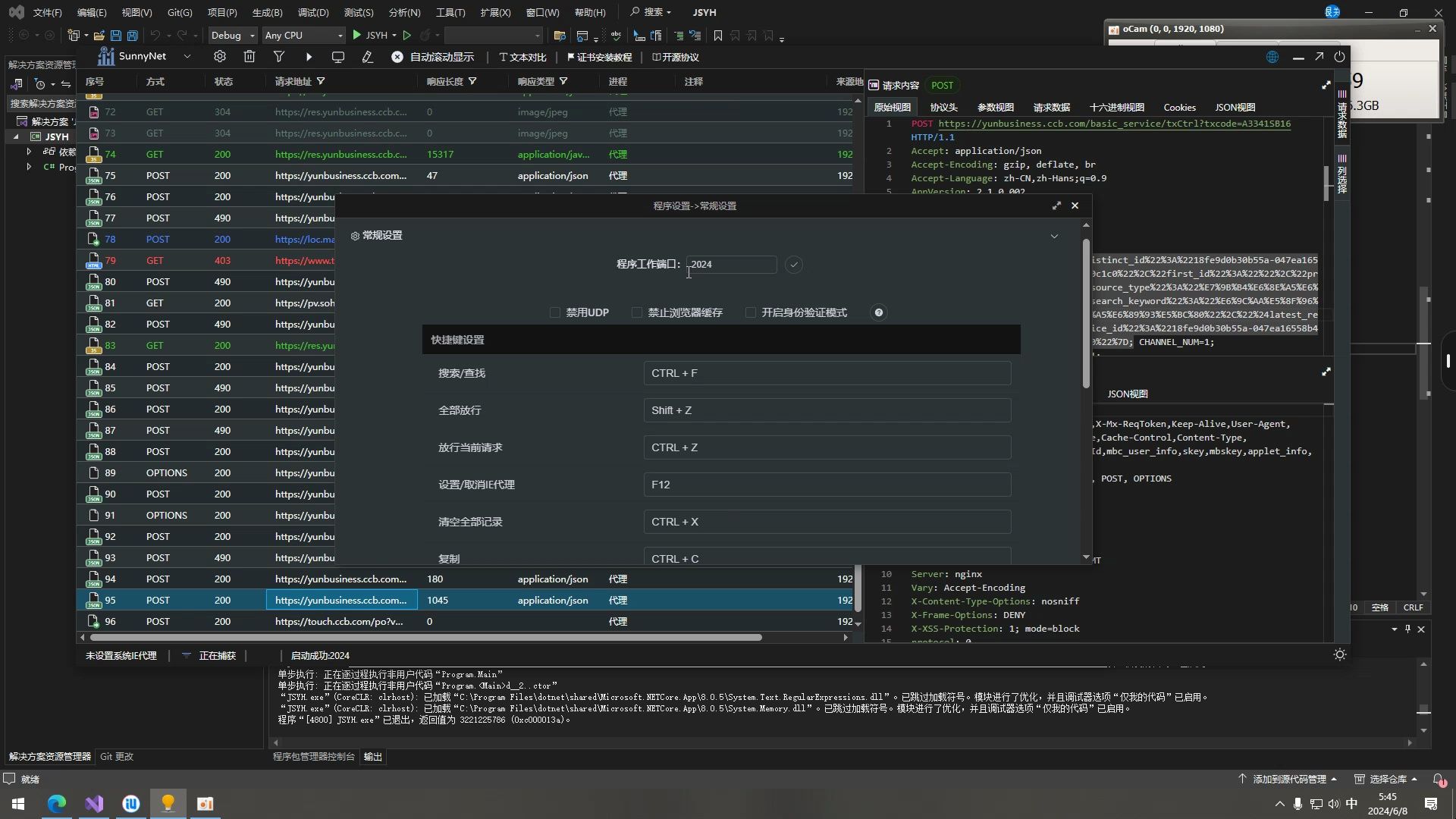
Task: Click the 正在捕获 capture status button
Action: click(x=209, y=655)
